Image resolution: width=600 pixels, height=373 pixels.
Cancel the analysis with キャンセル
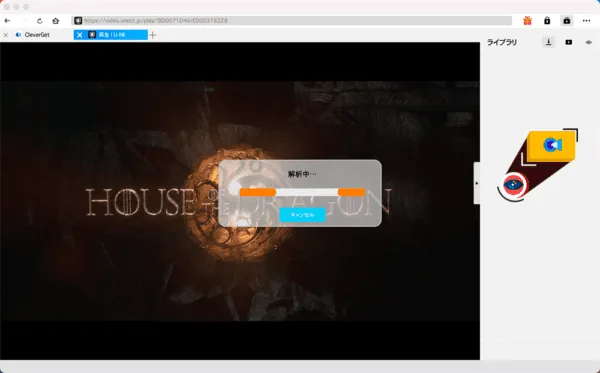click(302, 215)
